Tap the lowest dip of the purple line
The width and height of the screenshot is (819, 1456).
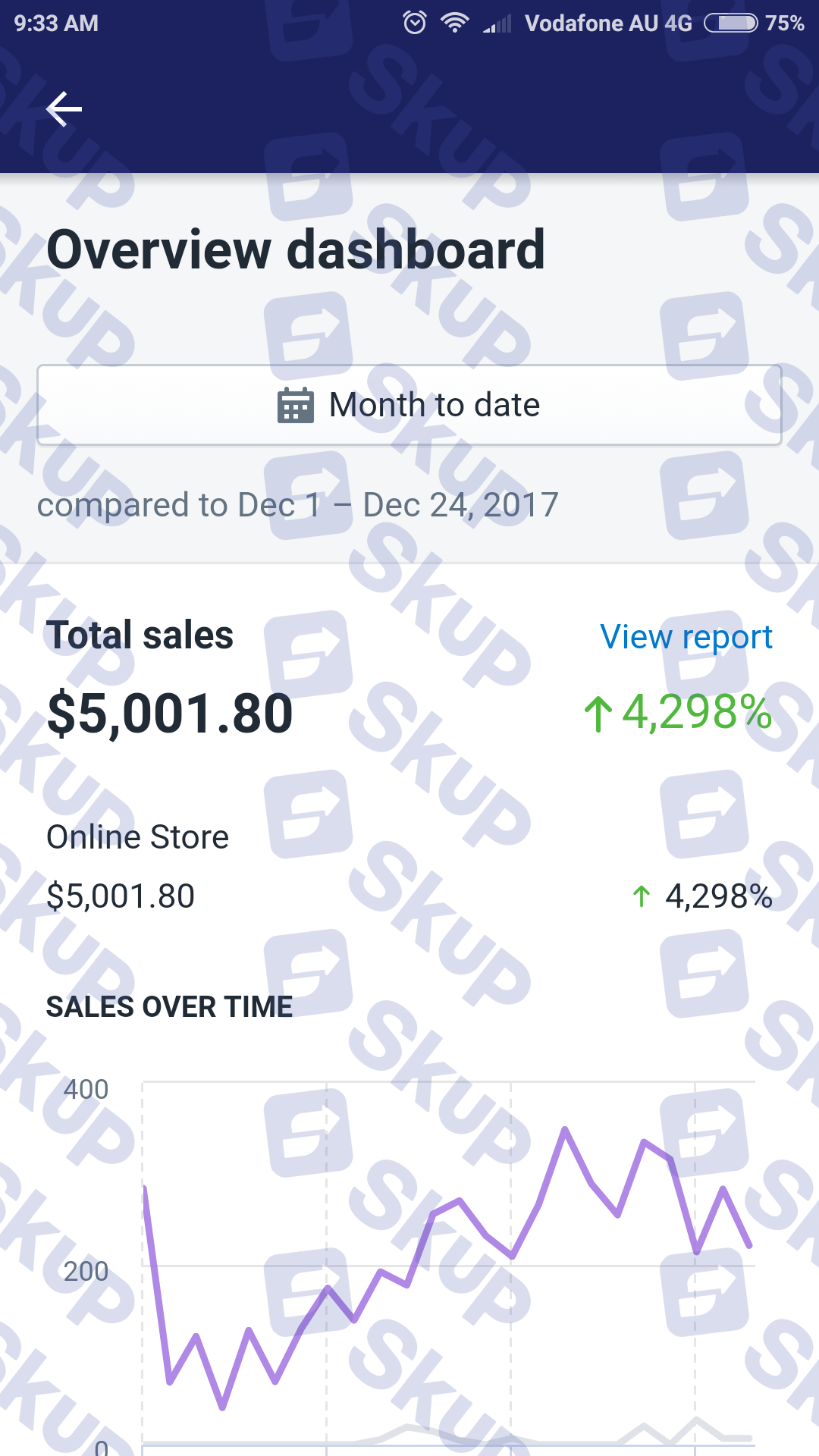222,1407
